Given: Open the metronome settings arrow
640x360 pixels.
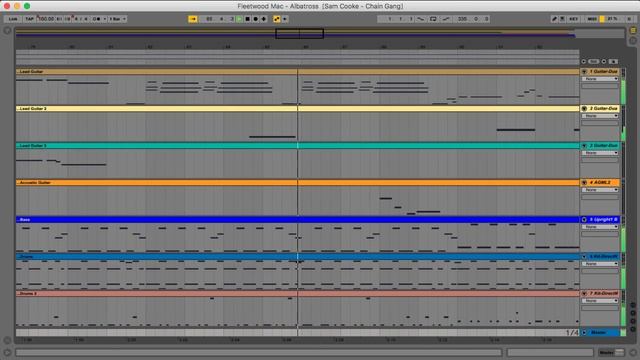Looking at the screenshot, I should (104, 19).
